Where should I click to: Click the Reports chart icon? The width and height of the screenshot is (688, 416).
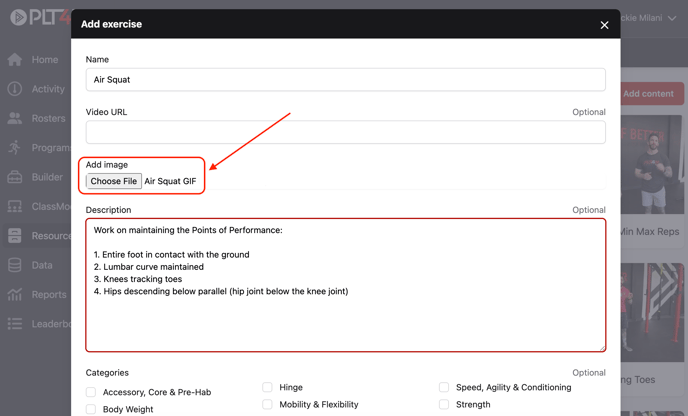pos(15,295)
